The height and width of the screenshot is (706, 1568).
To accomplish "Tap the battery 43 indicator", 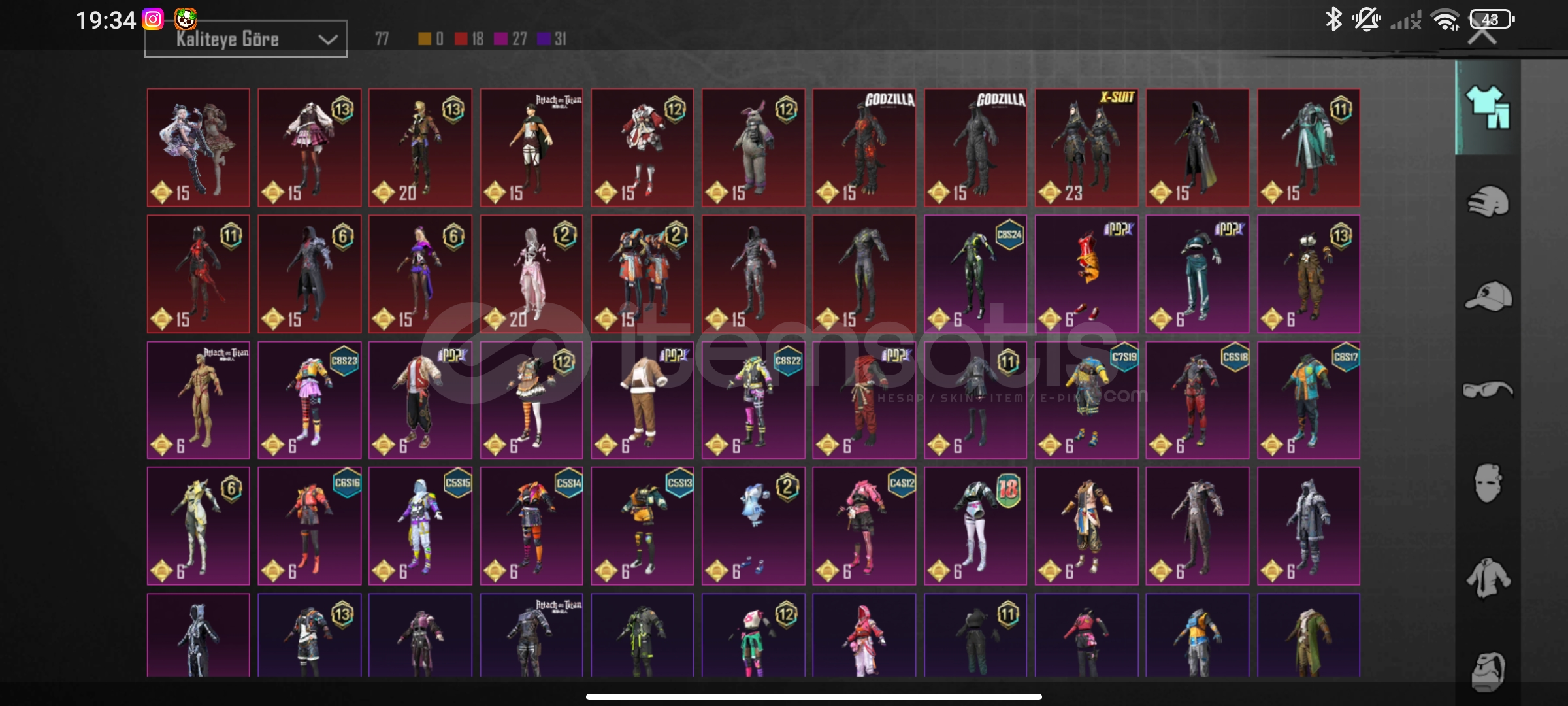I will point(1492,20).
